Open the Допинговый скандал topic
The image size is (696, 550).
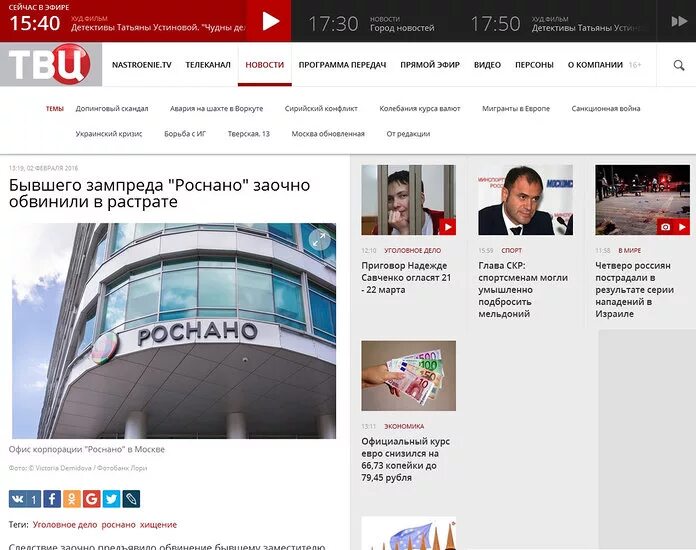tap(112, 108)
